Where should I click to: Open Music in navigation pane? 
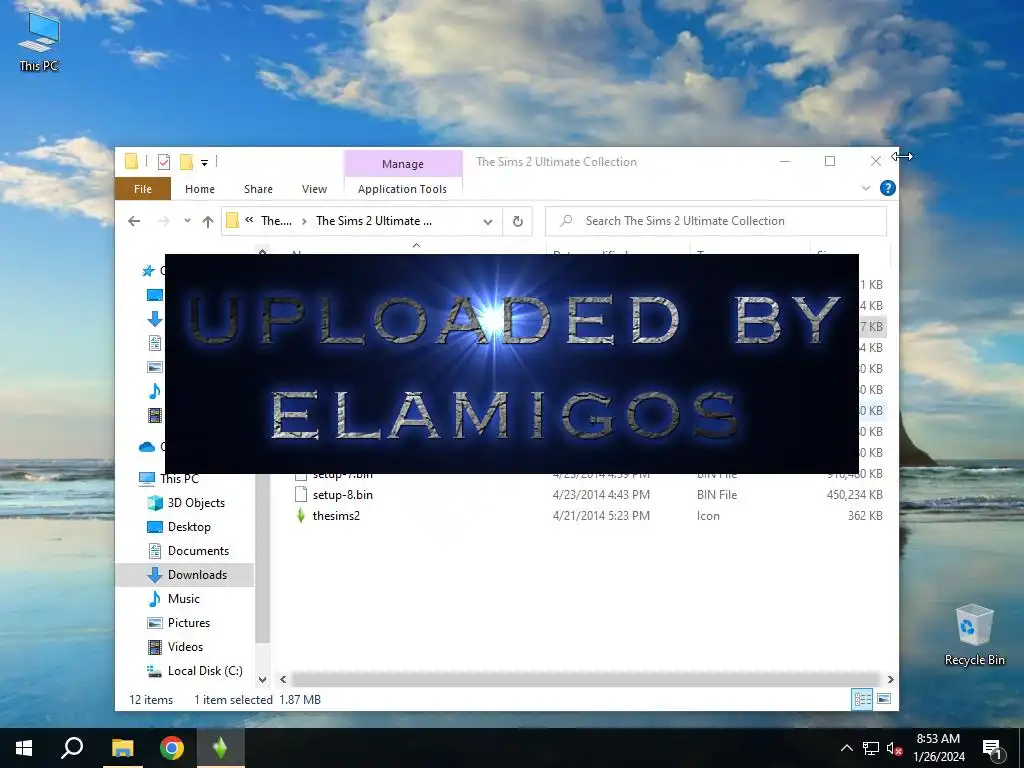click(x=184, y=599)
